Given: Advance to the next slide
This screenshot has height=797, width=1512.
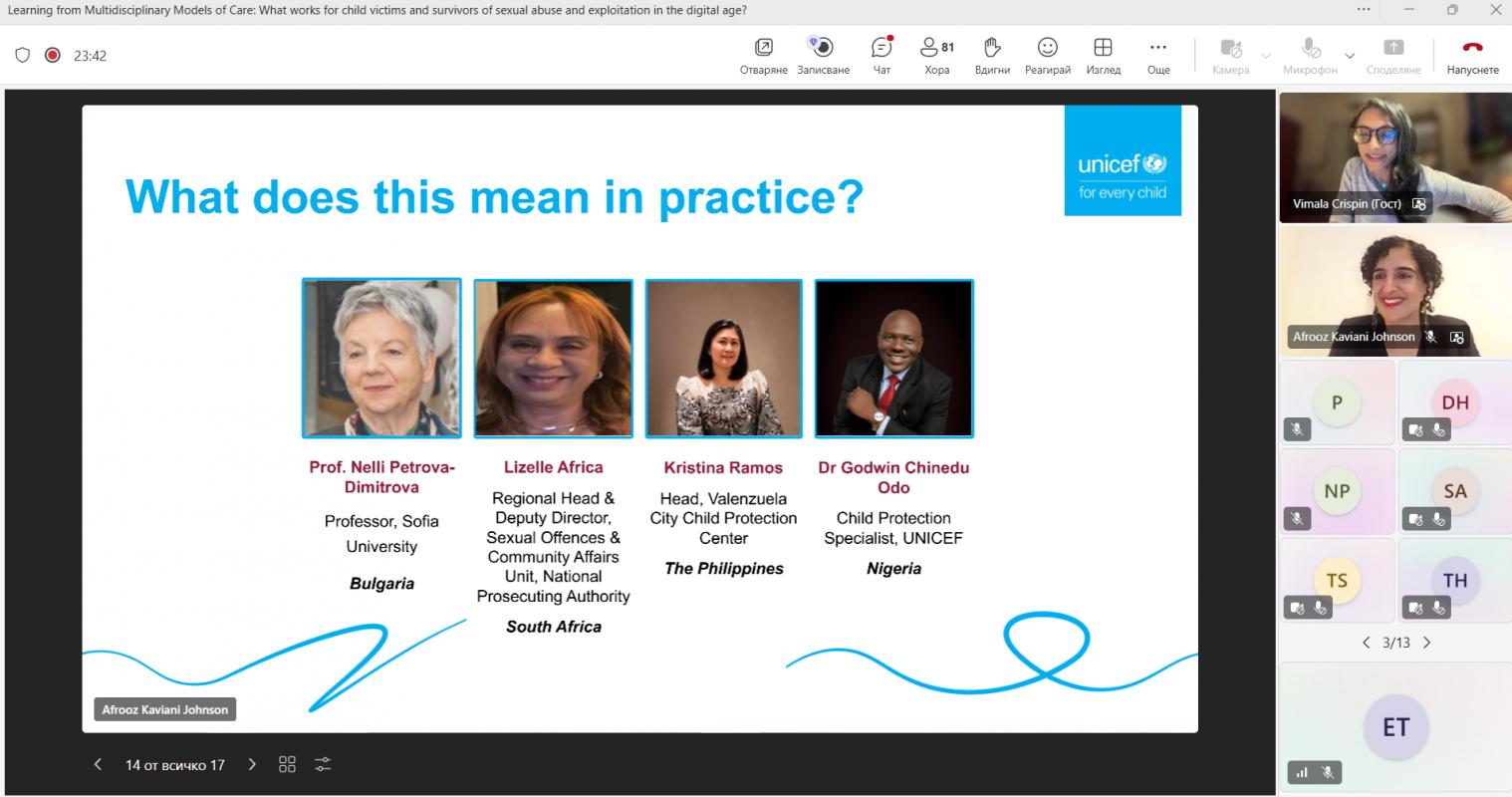Looking at the screenshot, I should (252, 765).
